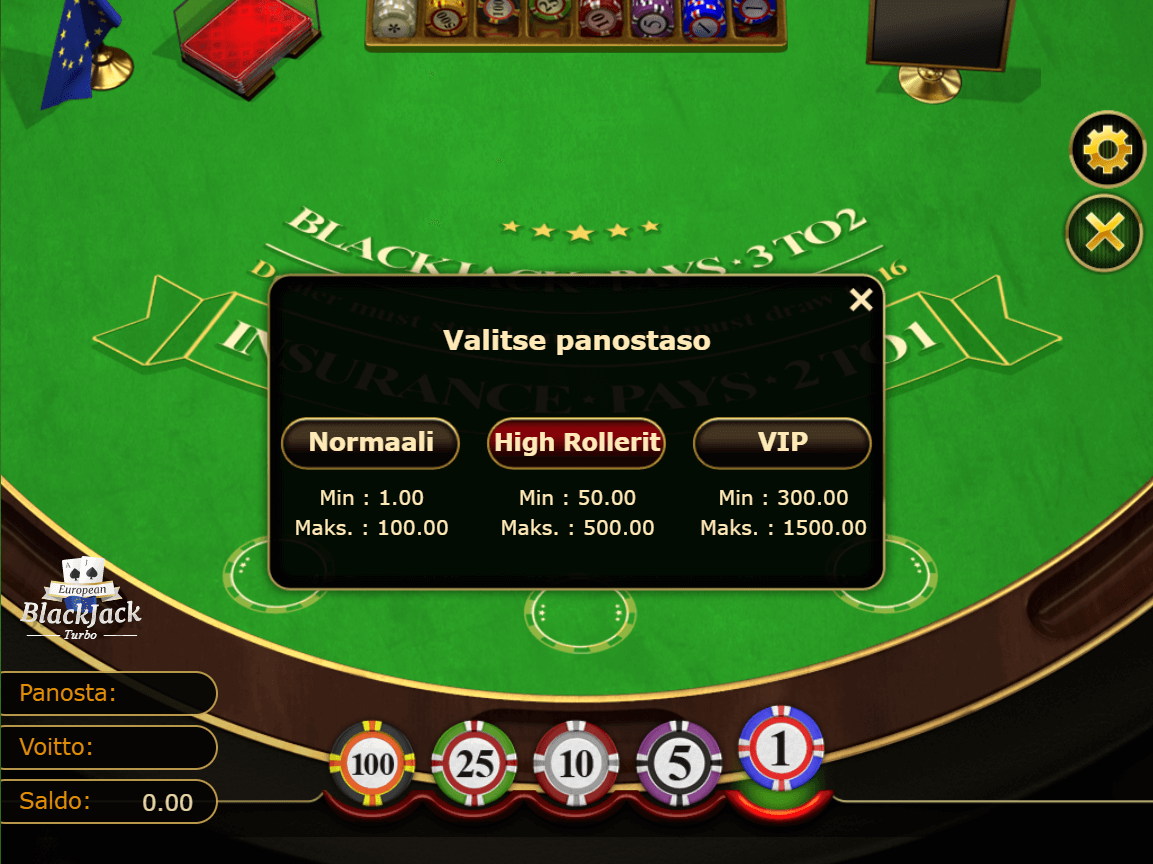Click the Panosta bet field
Viewport: 1153px width, 864px height.
108,693
